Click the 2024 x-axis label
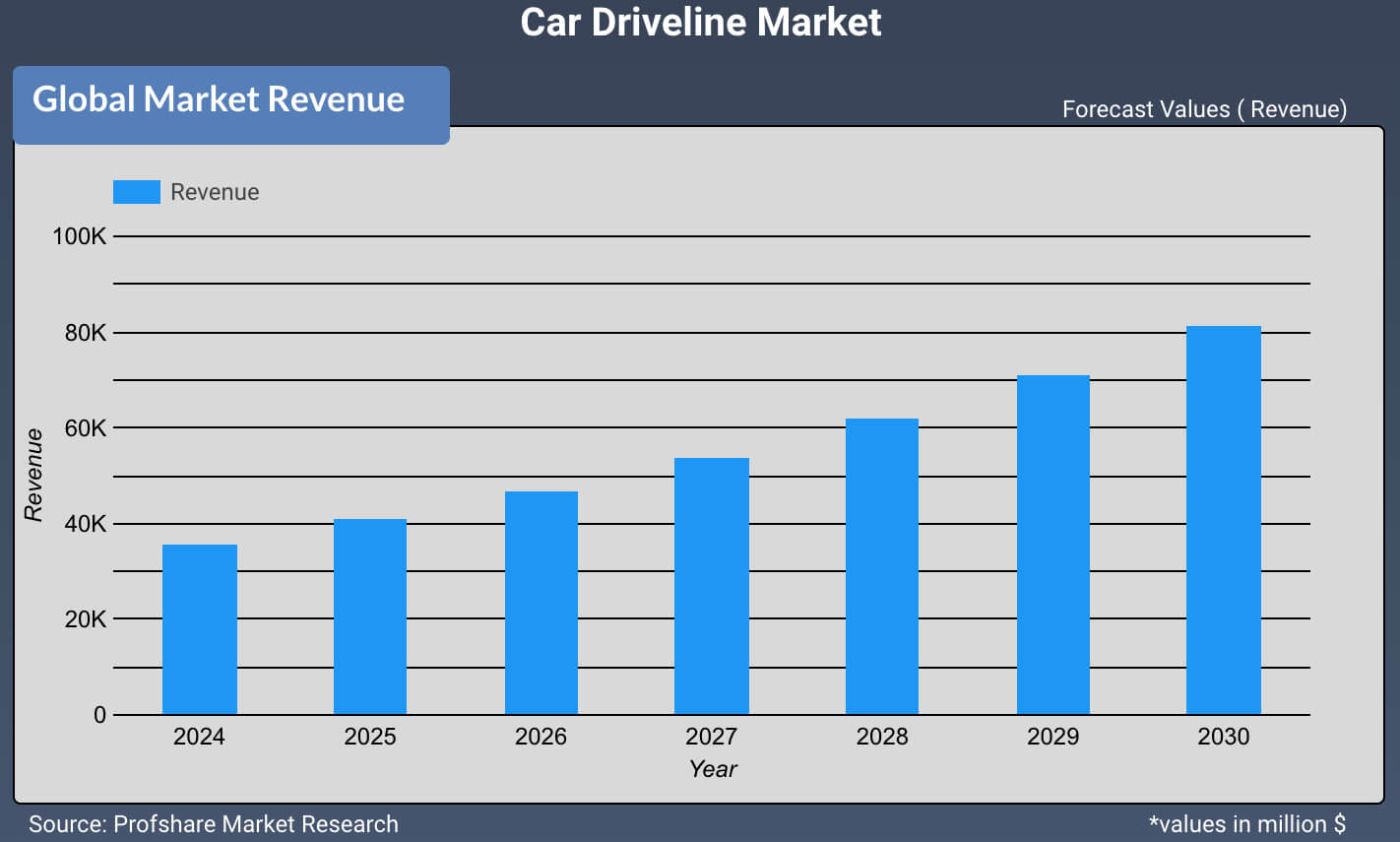This screenshot has height=842, width=1400. [x=199, y=737]
